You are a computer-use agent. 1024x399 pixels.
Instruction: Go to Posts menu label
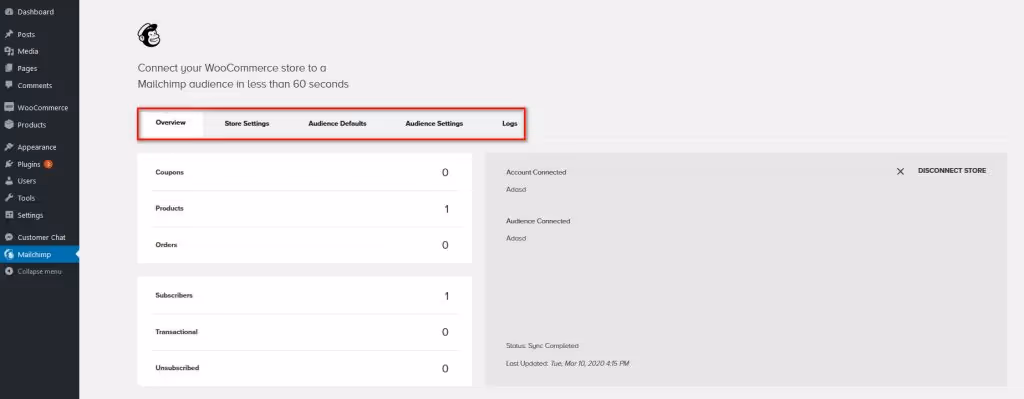coord(26,35)
